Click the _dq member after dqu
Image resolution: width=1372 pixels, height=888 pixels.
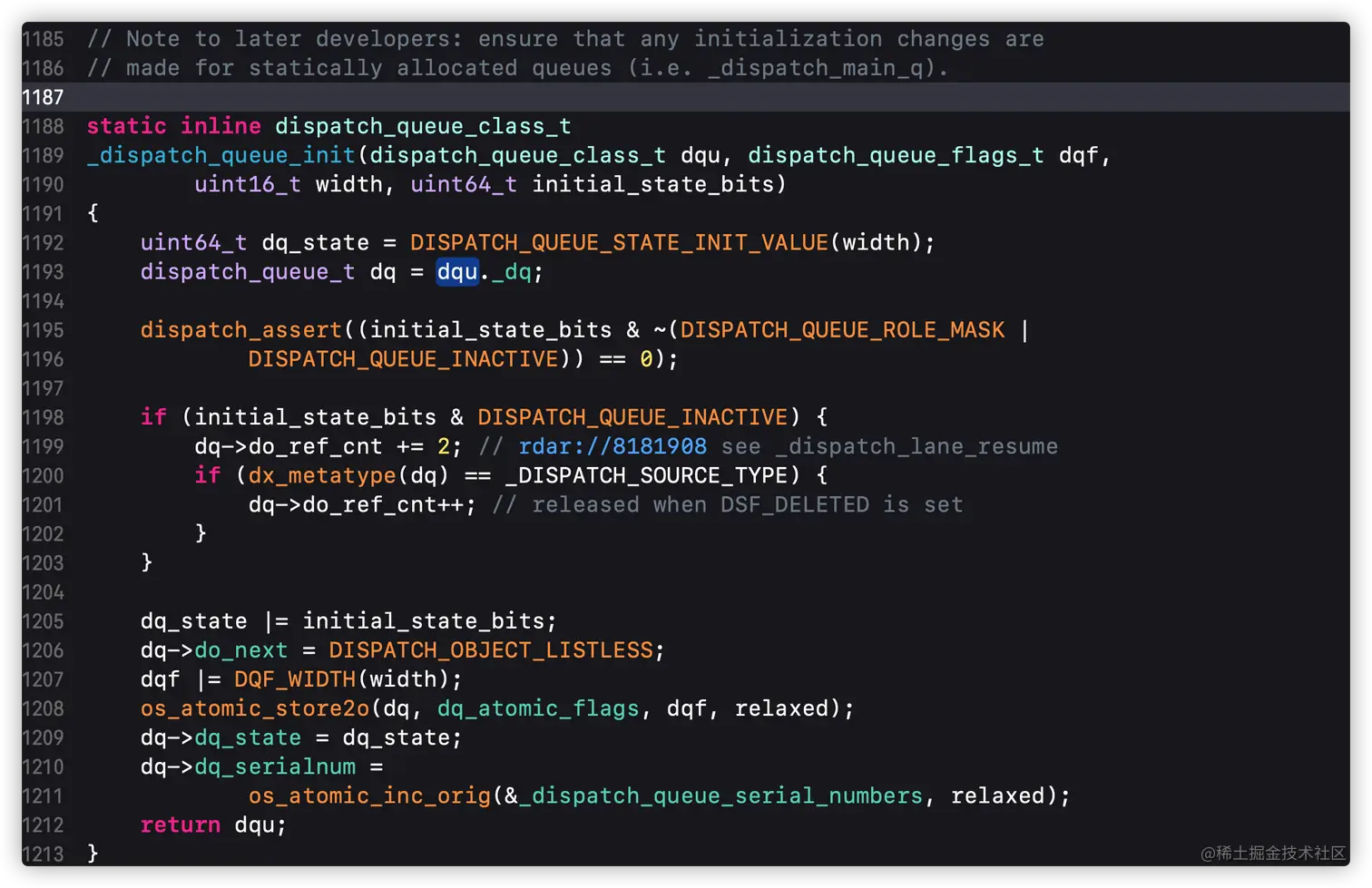pyautogui.click(x=511, y=272)
